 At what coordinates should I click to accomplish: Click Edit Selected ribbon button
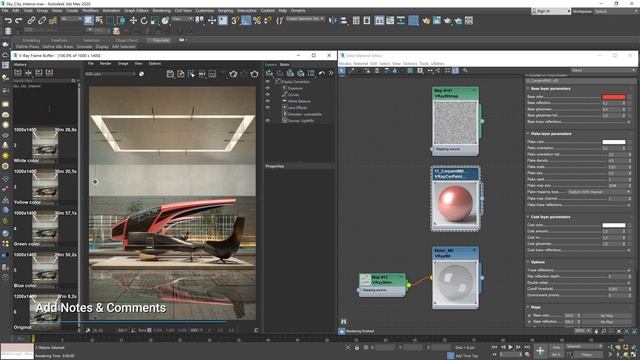click(x=124, y=47)
